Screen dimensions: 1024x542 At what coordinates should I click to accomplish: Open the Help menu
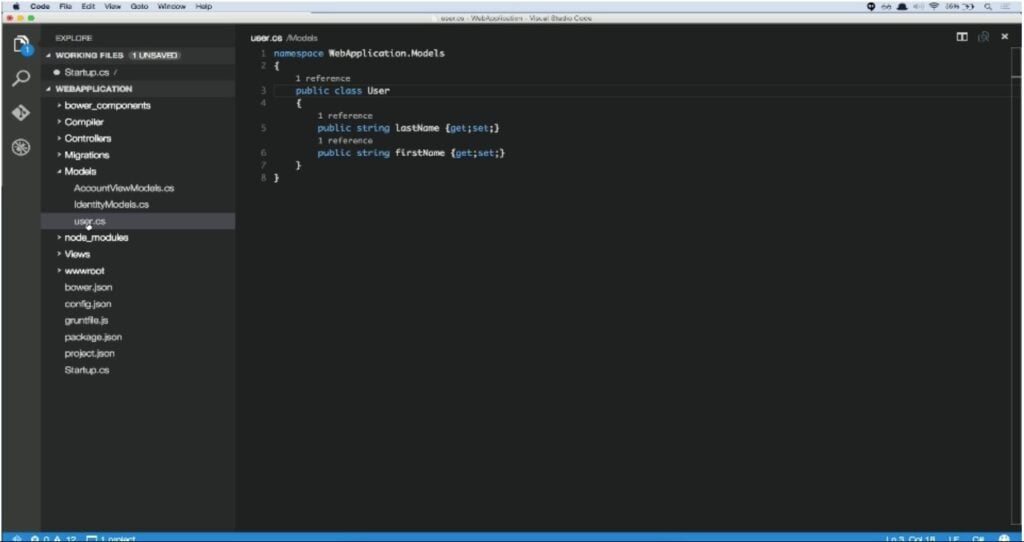(x=203, y=6)
